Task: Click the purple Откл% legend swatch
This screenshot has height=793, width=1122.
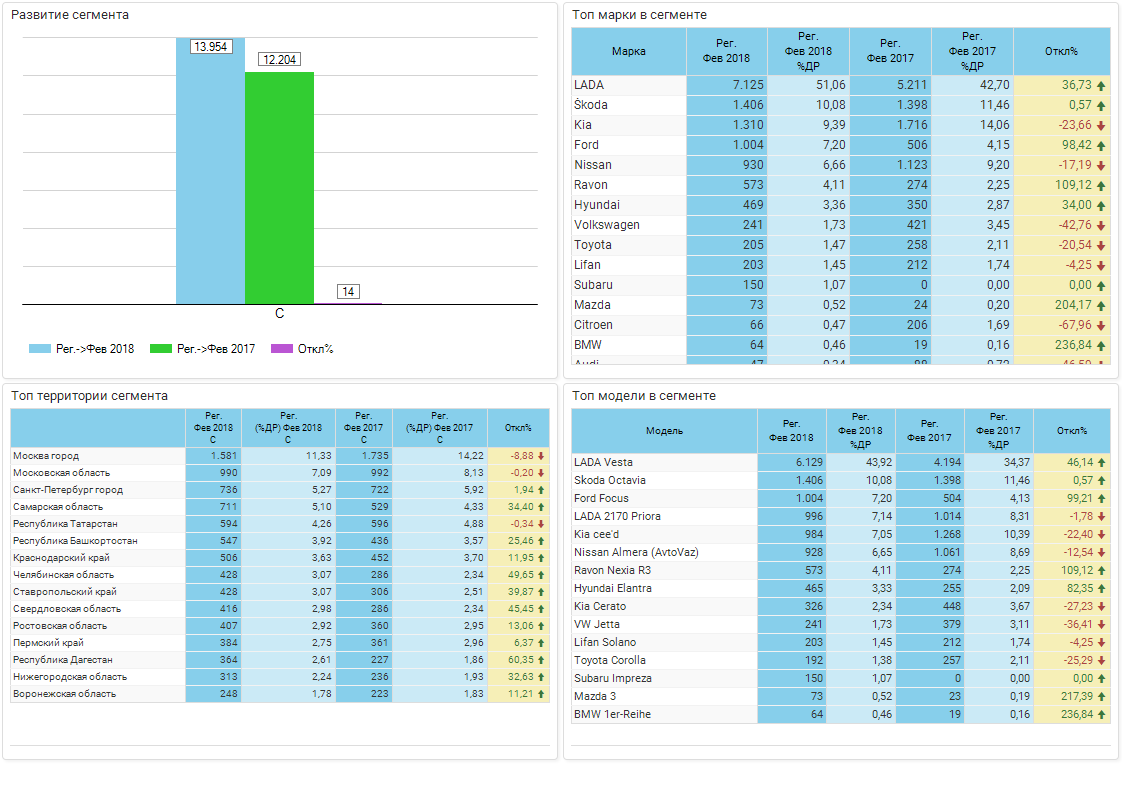Action: click(282, 349)
